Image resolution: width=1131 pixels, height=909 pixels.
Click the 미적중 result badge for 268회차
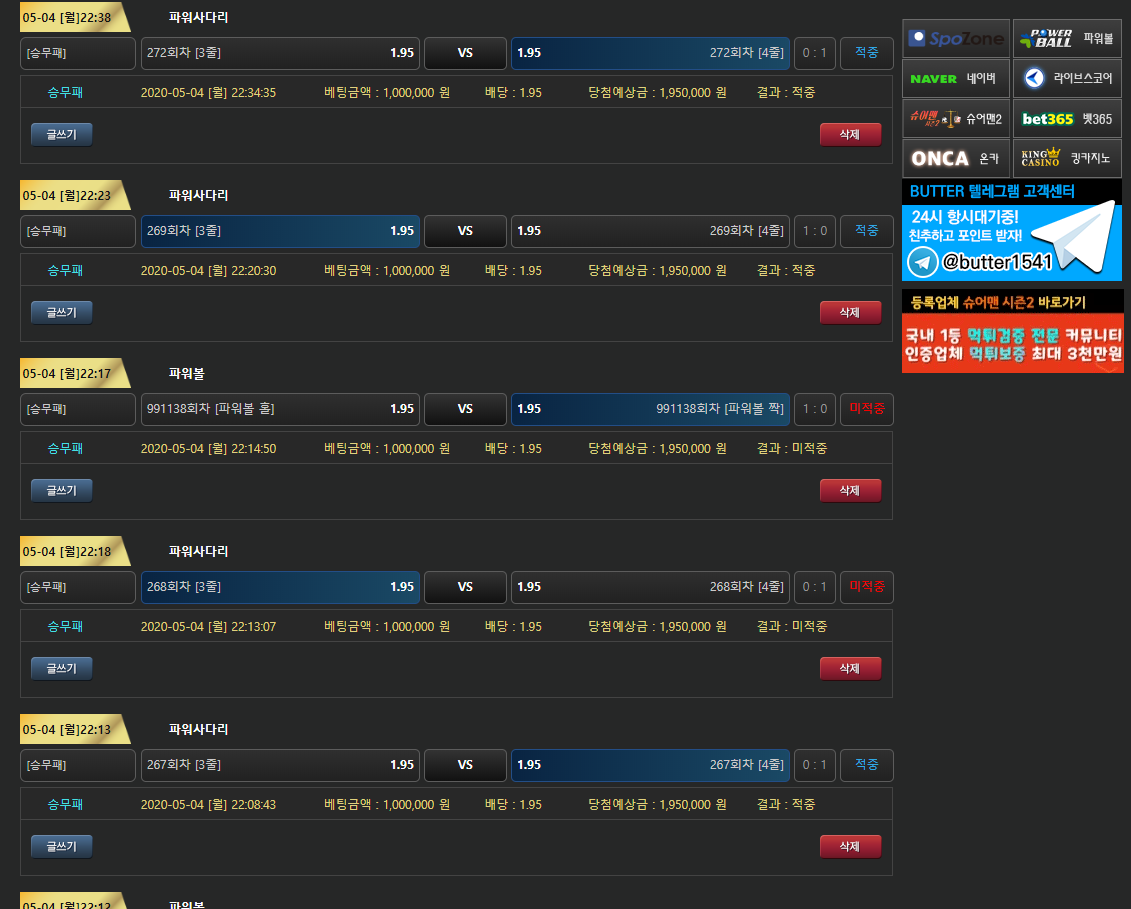coord(866,587)
